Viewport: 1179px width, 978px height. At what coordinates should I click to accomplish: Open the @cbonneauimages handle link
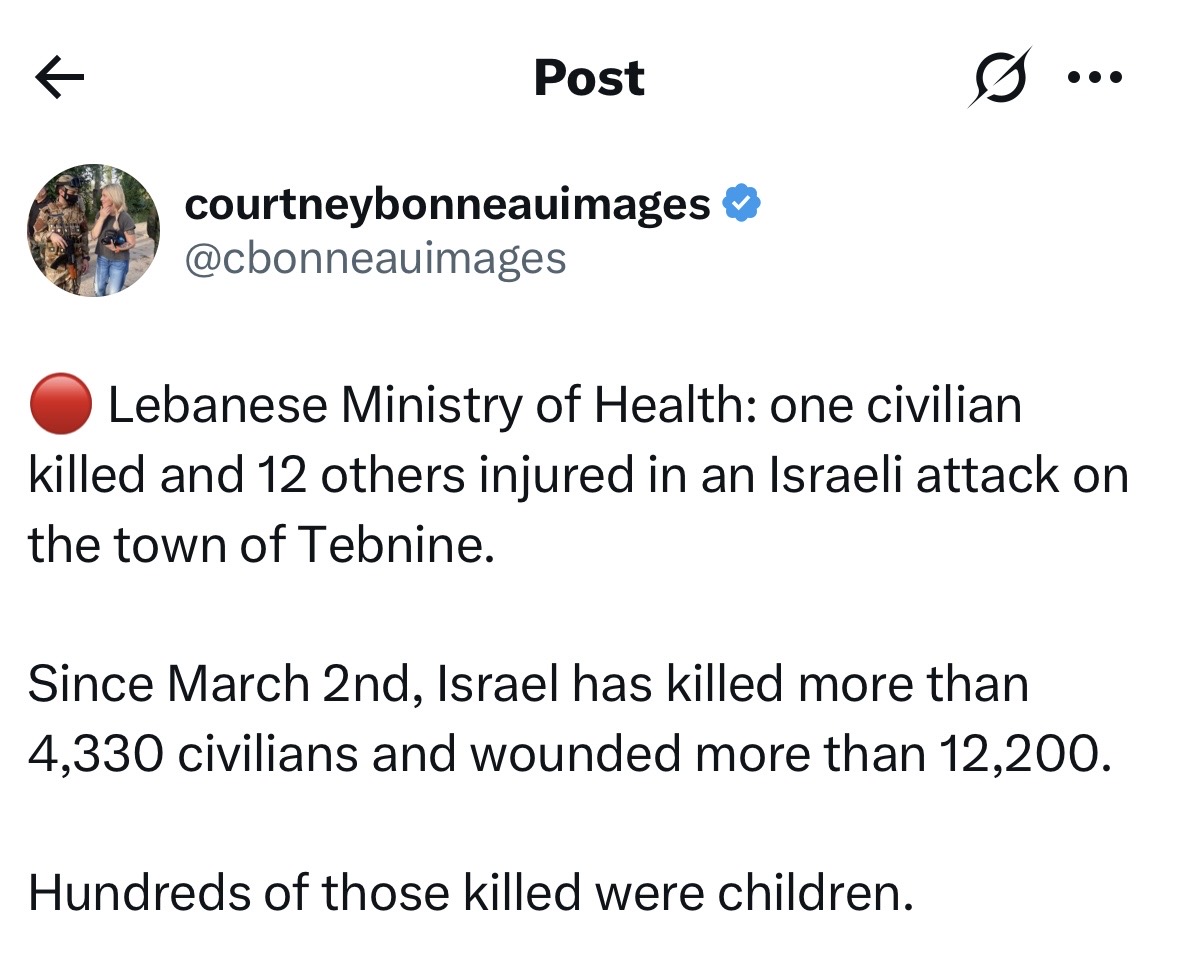point(375,259)
